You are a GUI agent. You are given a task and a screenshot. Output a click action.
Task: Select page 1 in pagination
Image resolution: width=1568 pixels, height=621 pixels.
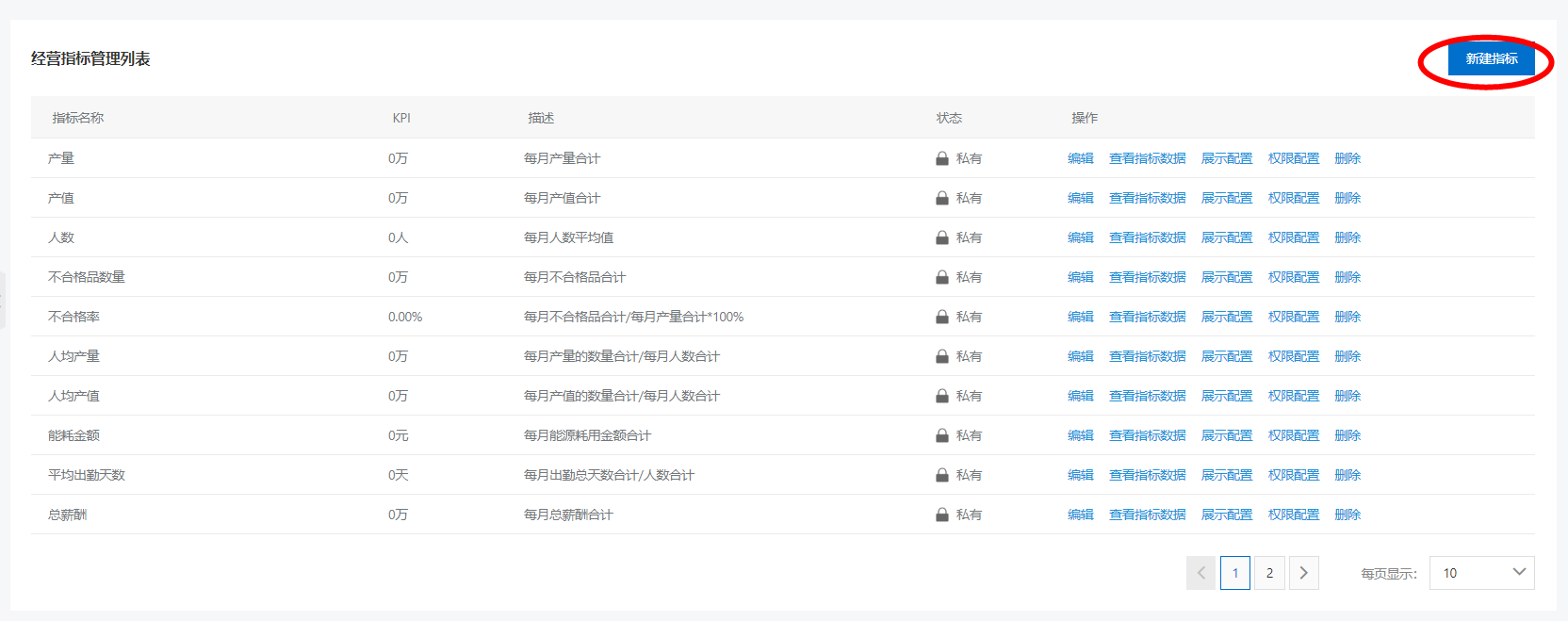[1235, 573]
